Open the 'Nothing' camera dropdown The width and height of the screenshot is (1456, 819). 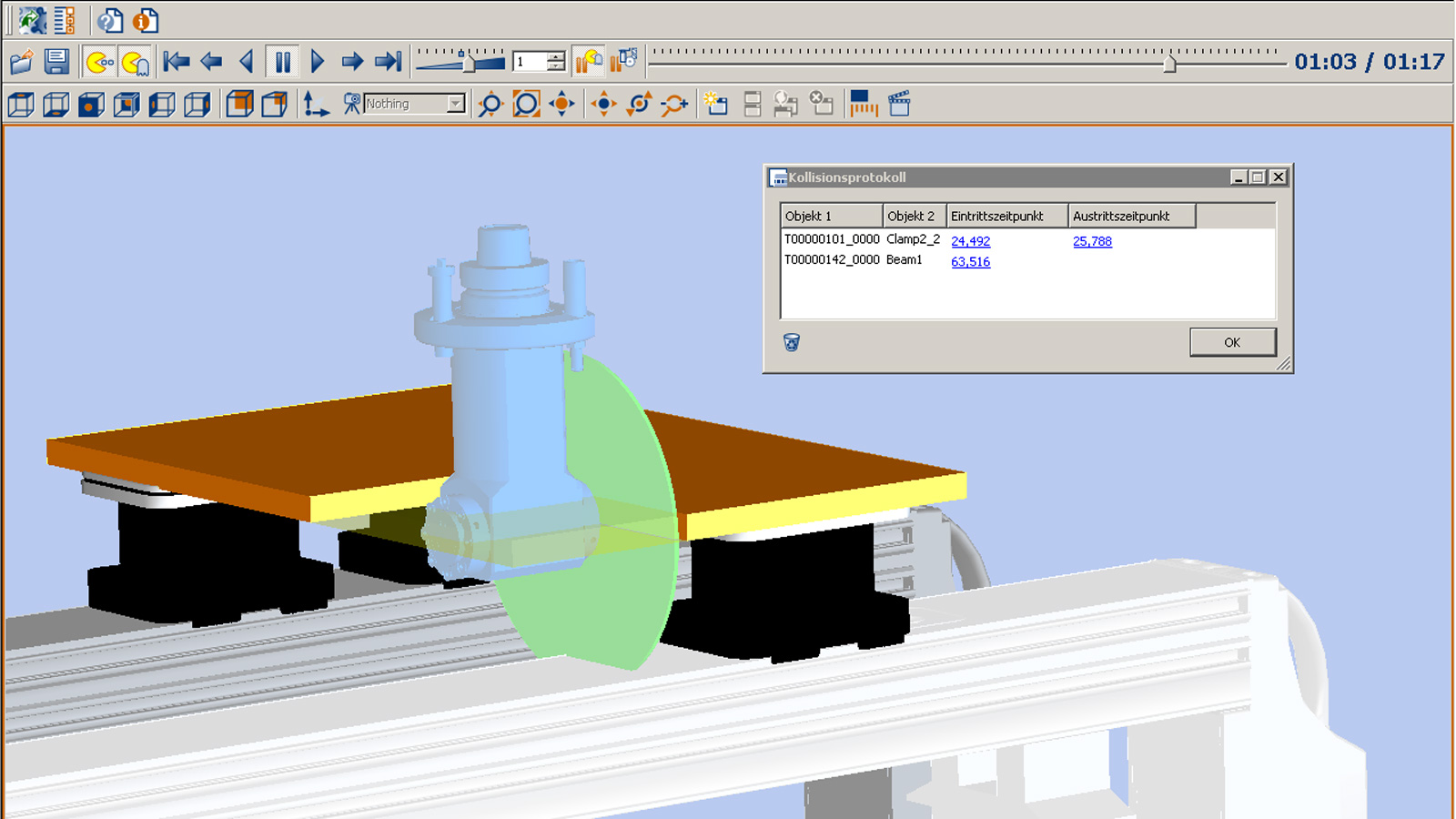(x=455, y=105)
